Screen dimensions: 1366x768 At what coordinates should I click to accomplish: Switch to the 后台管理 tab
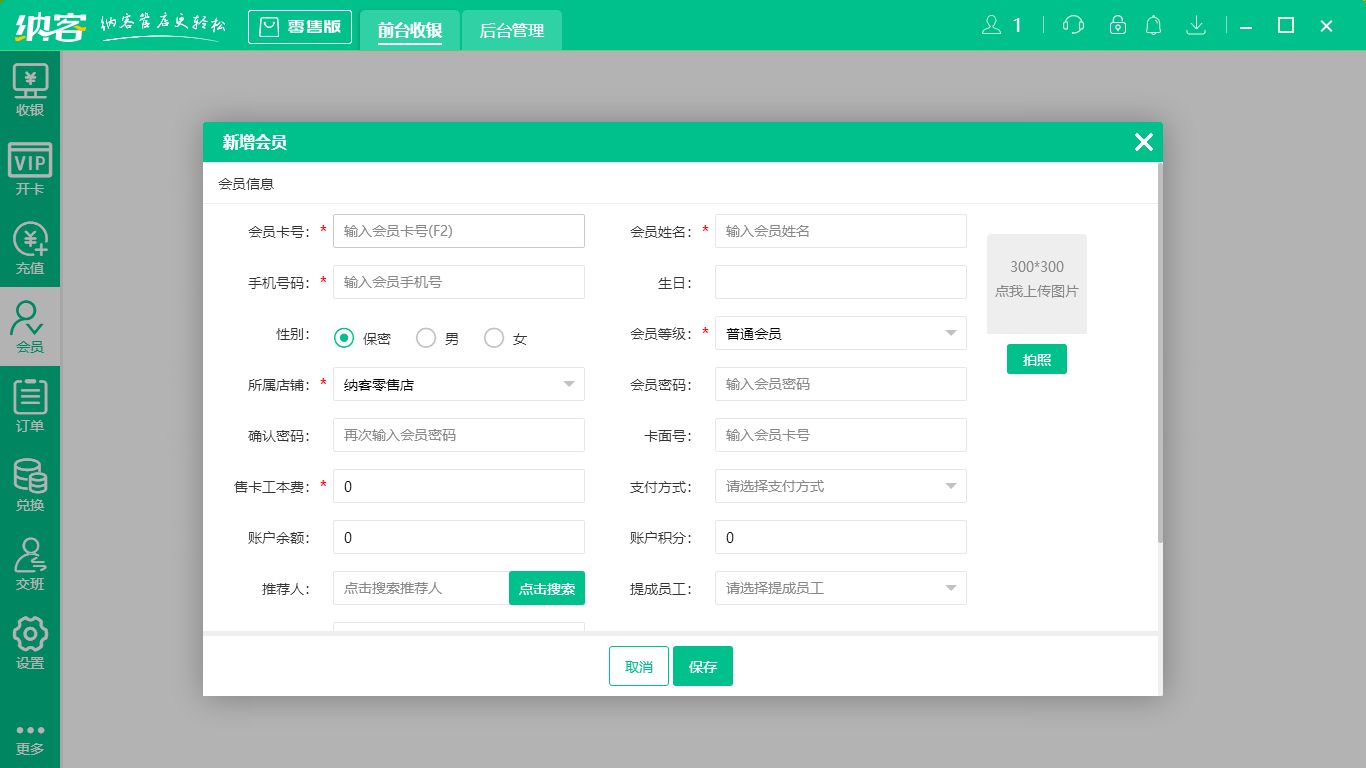(x=511, y=31)
